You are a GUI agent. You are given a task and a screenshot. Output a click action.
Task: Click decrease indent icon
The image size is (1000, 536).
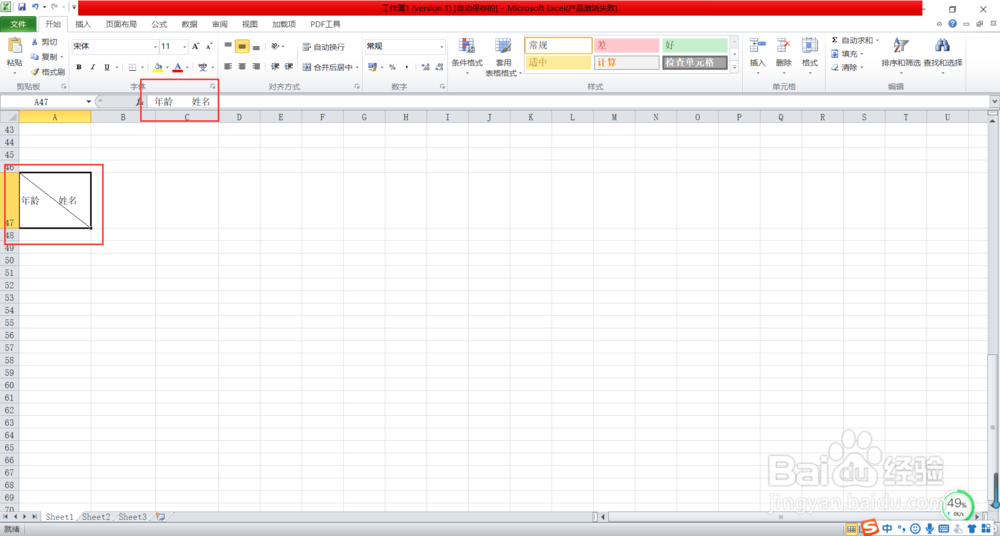pos(275,66)
